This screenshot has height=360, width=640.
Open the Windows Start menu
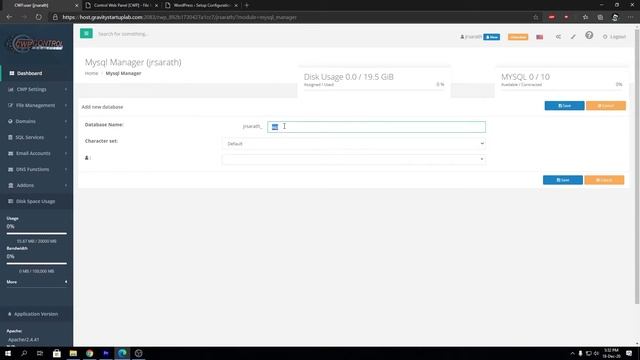tap(8, 353)
